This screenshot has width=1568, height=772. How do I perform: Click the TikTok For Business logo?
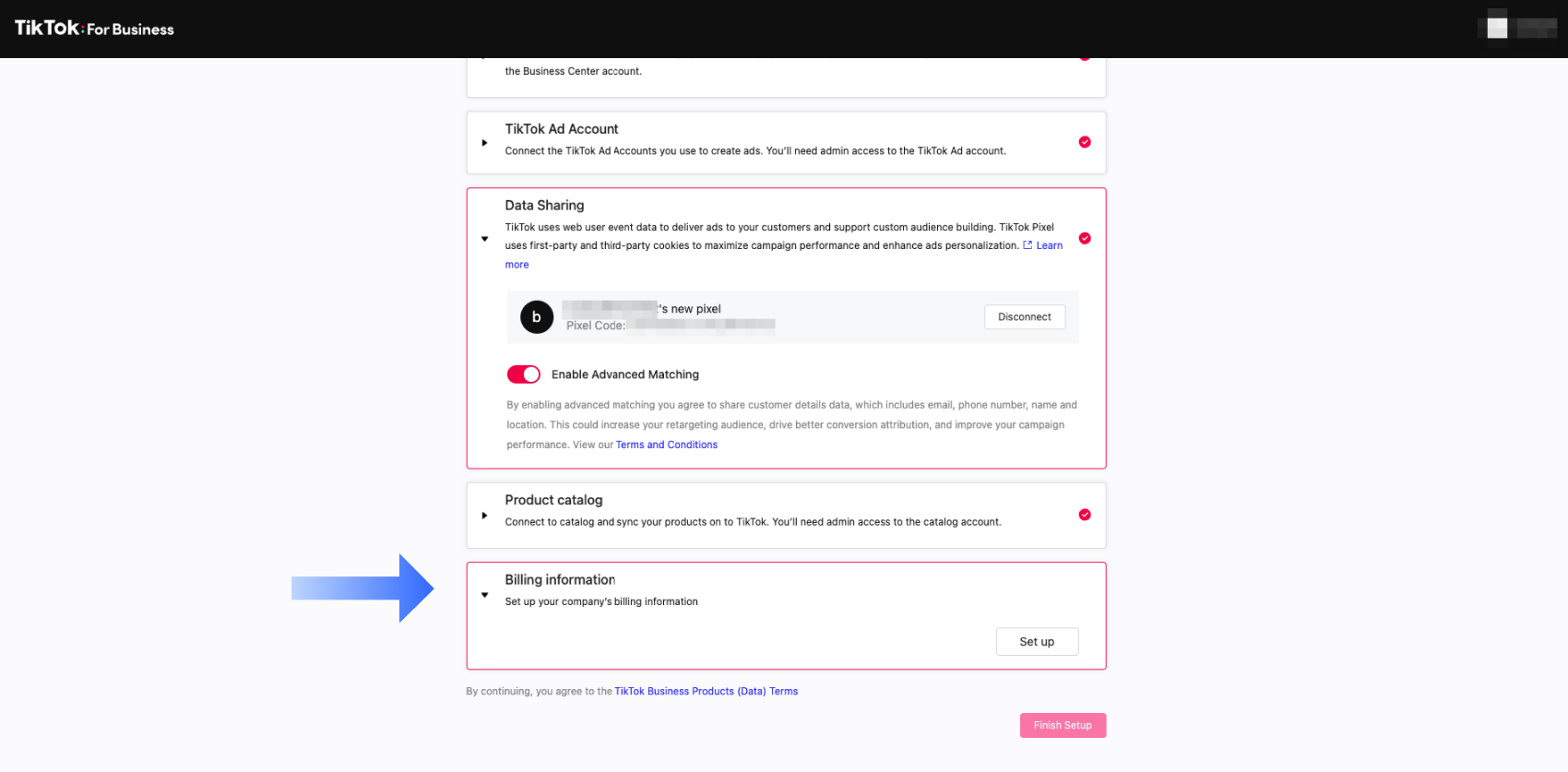[x=94, y=29]
